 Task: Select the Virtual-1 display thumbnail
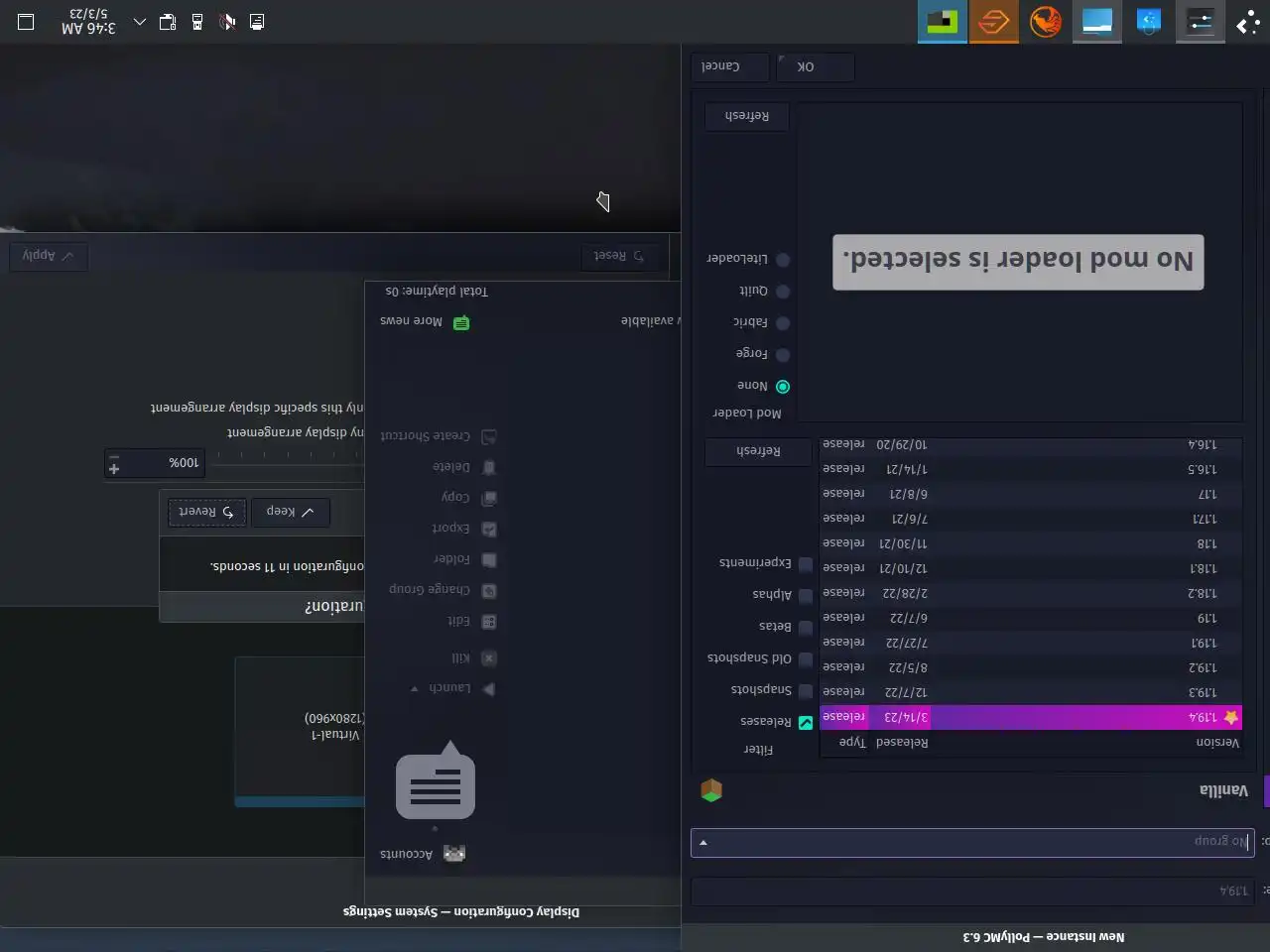(x=301, y=732)
